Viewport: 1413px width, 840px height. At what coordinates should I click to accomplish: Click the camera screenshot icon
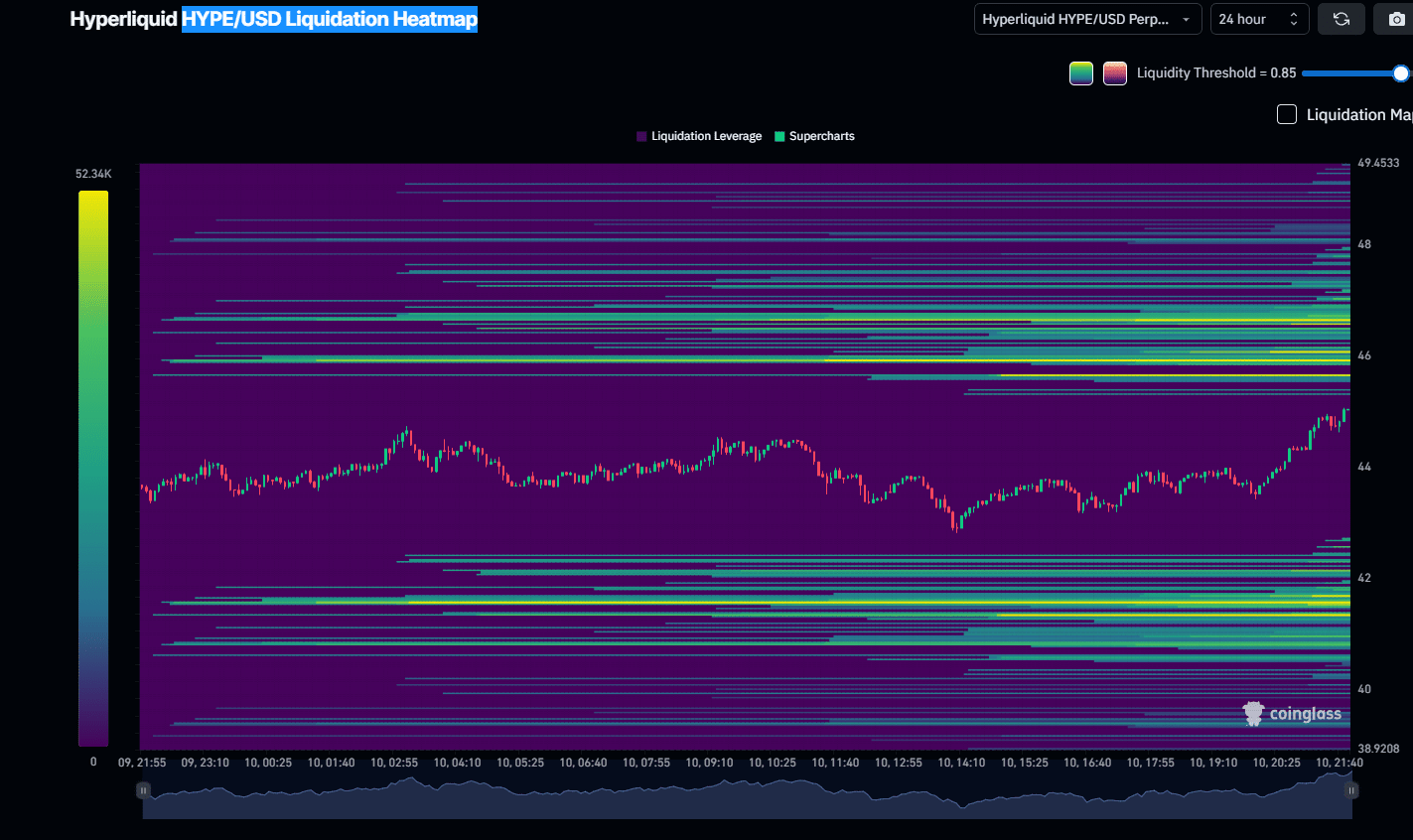point(1396,19)
